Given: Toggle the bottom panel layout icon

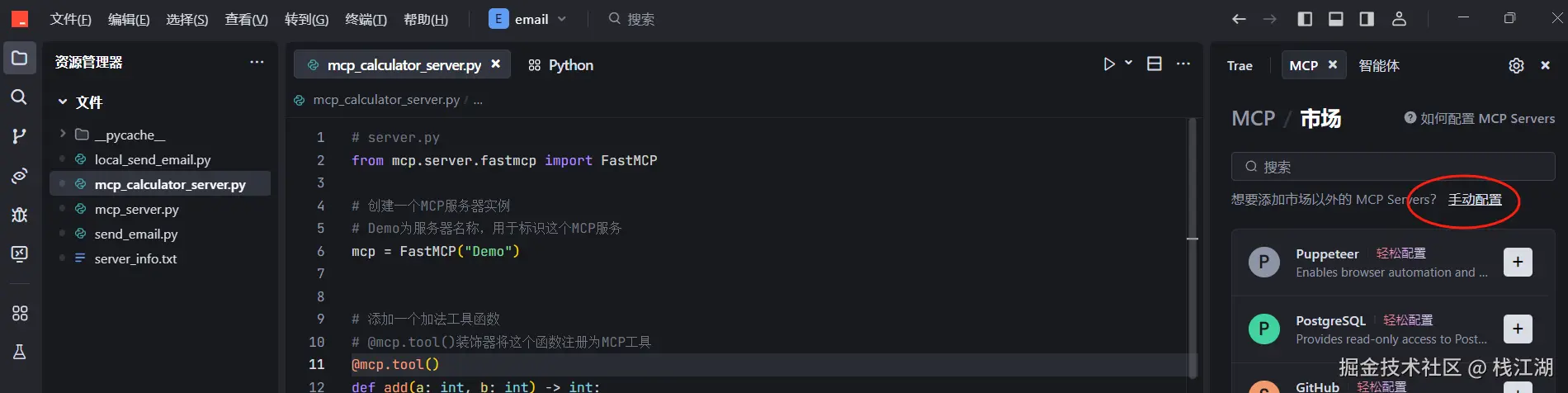Looking at the screenshot, I should point(1335,19).
